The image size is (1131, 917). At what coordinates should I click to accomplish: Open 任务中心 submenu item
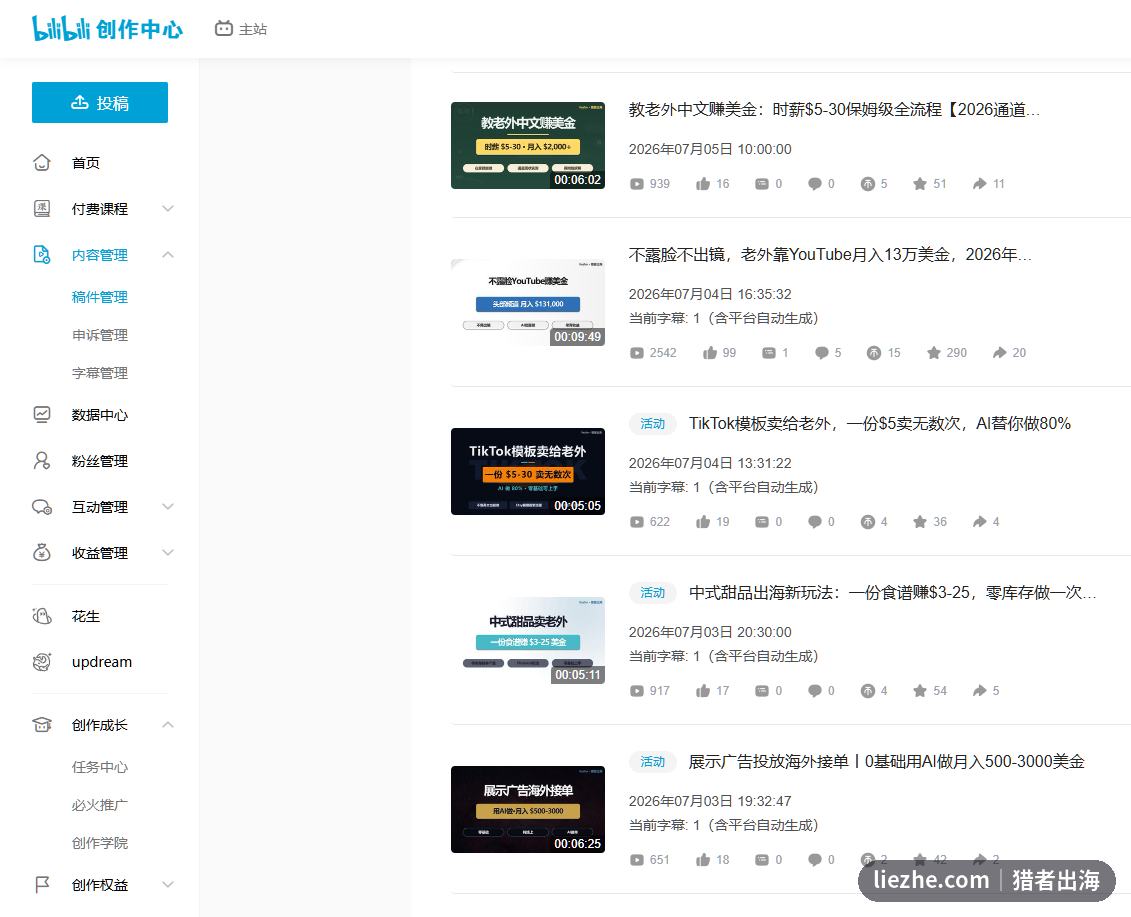100,767
